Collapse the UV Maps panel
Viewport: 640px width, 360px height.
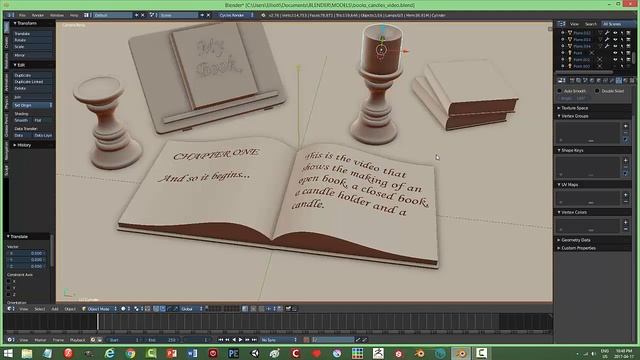click(559, 184)
